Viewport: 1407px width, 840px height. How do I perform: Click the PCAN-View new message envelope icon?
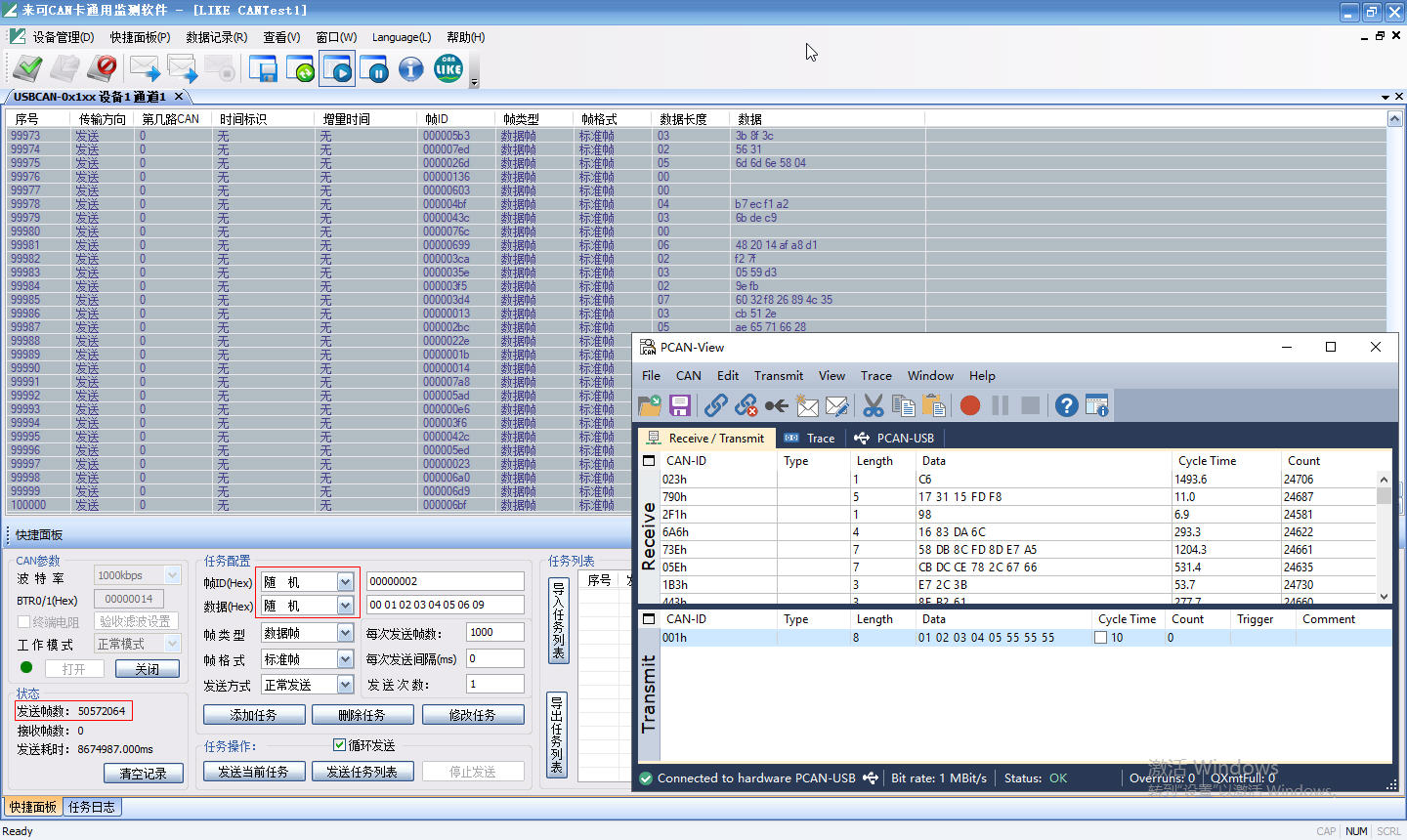click(807, 405)
